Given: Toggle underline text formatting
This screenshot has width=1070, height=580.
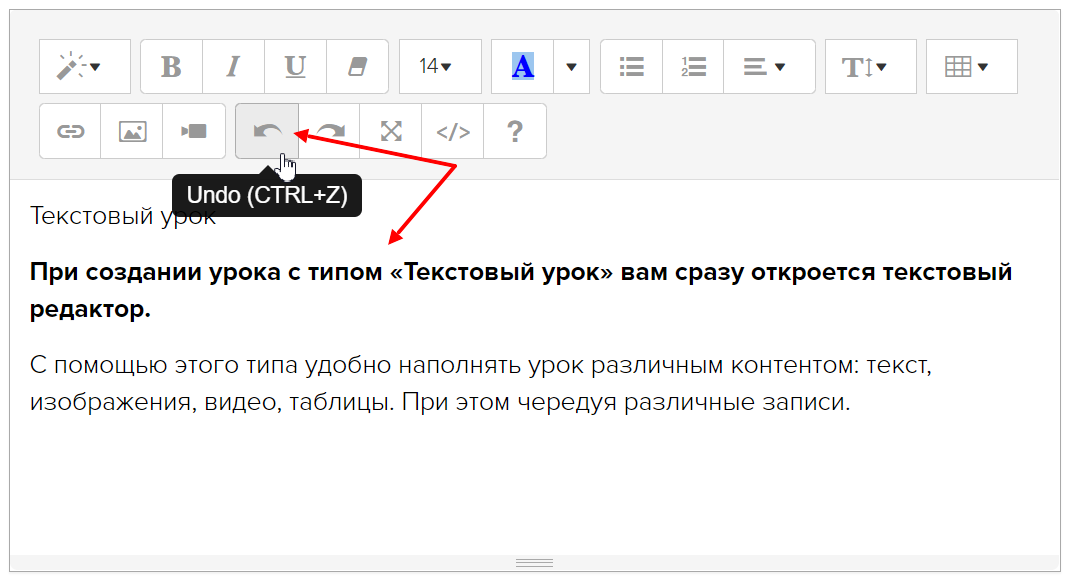Looking at the screenshot, I should coord(295,67).
